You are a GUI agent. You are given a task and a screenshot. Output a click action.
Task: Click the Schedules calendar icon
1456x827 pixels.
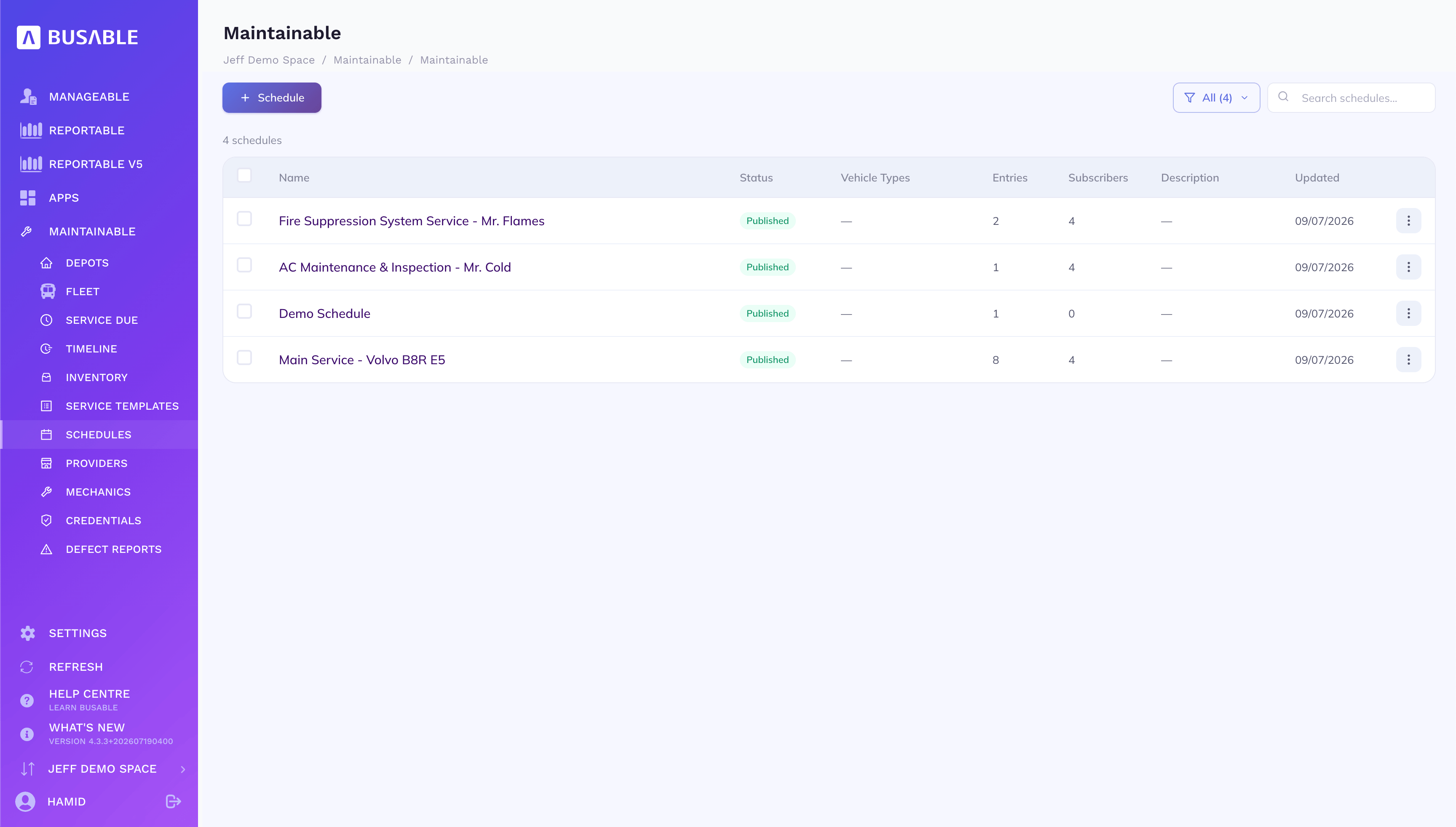click(47, 435)
